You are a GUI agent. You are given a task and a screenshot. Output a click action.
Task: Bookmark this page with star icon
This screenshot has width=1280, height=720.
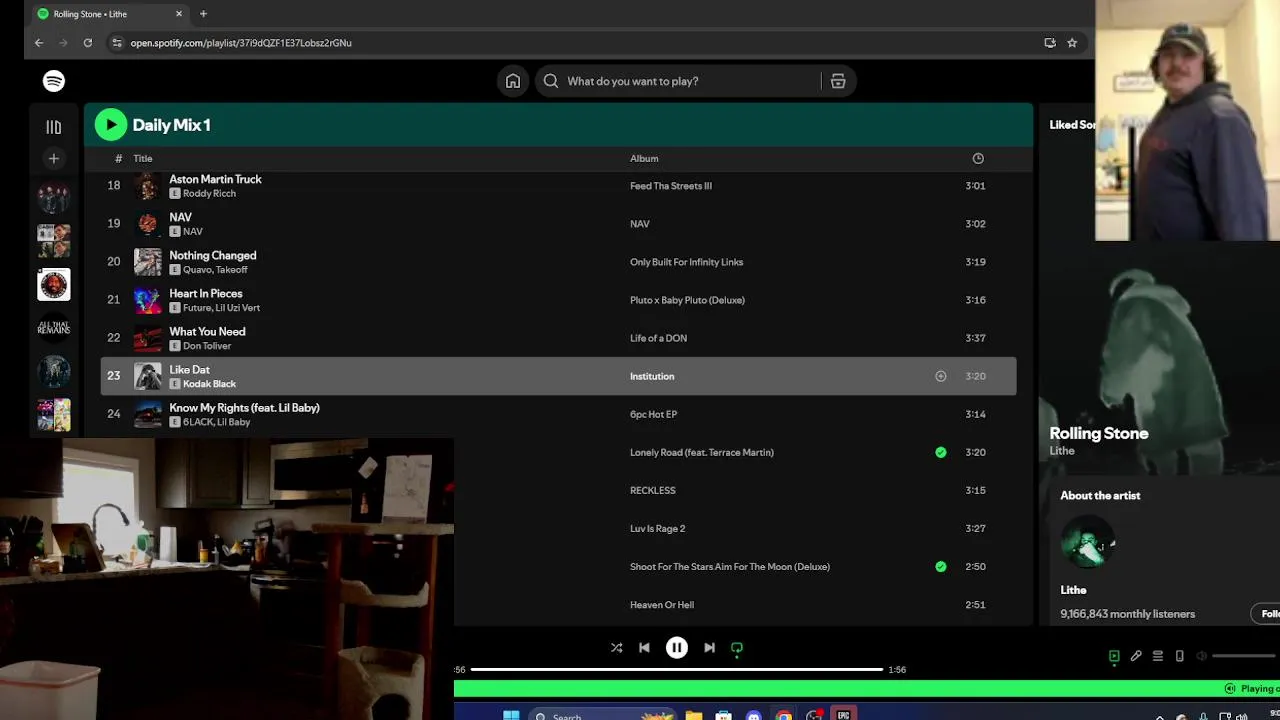(1072, 43)
